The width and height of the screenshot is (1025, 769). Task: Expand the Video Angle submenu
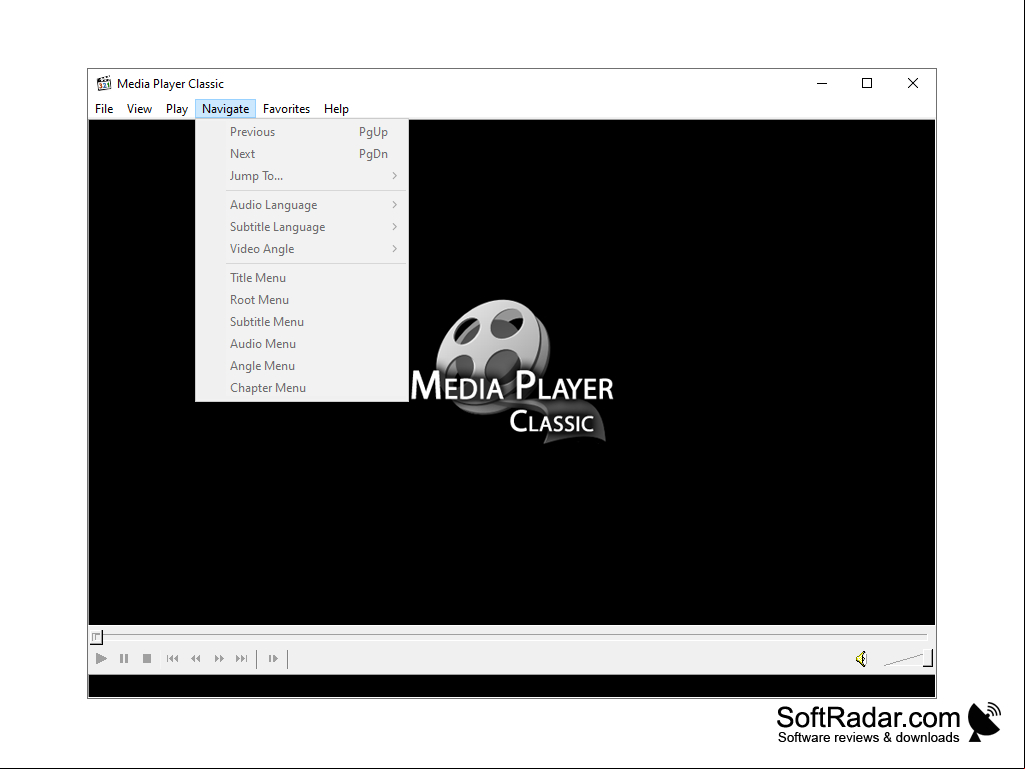tap(302, 249)
